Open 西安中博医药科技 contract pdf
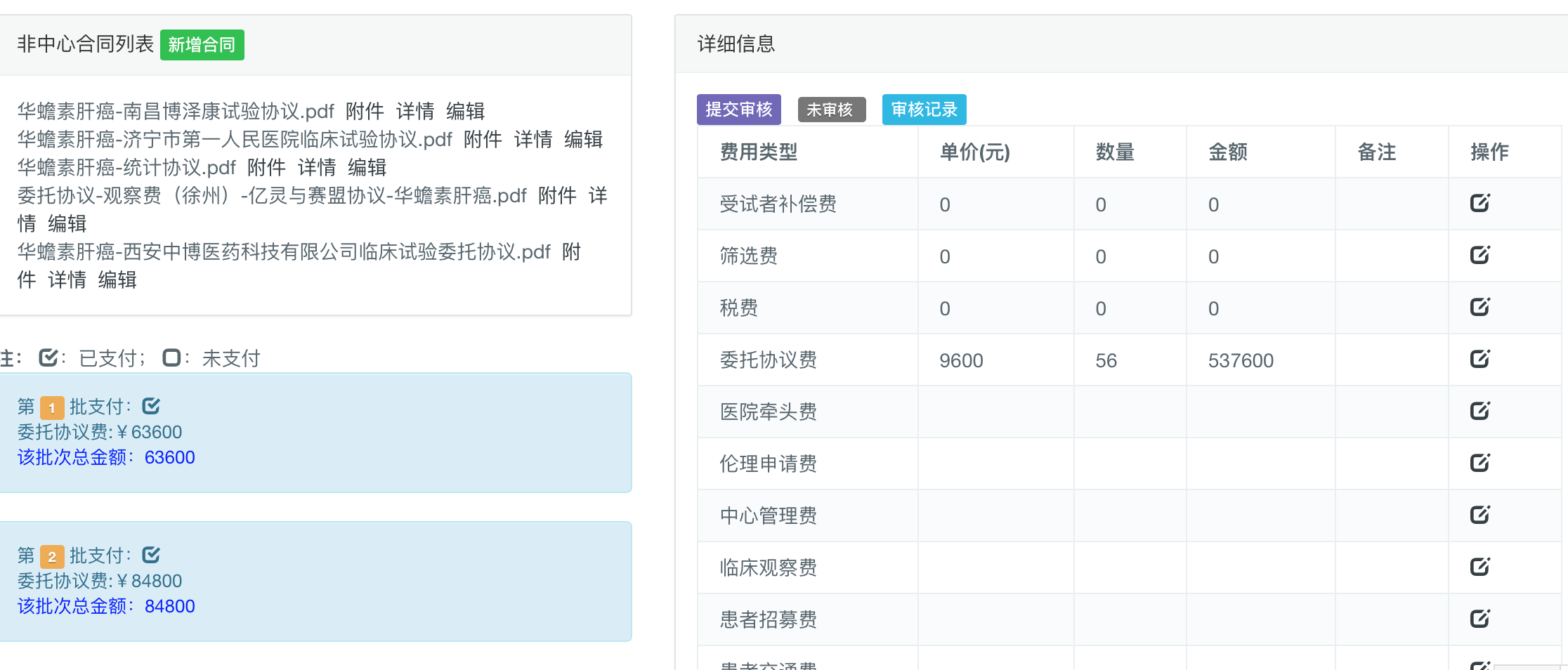The height and width of the screenshot is (670, 1568). 284,251
